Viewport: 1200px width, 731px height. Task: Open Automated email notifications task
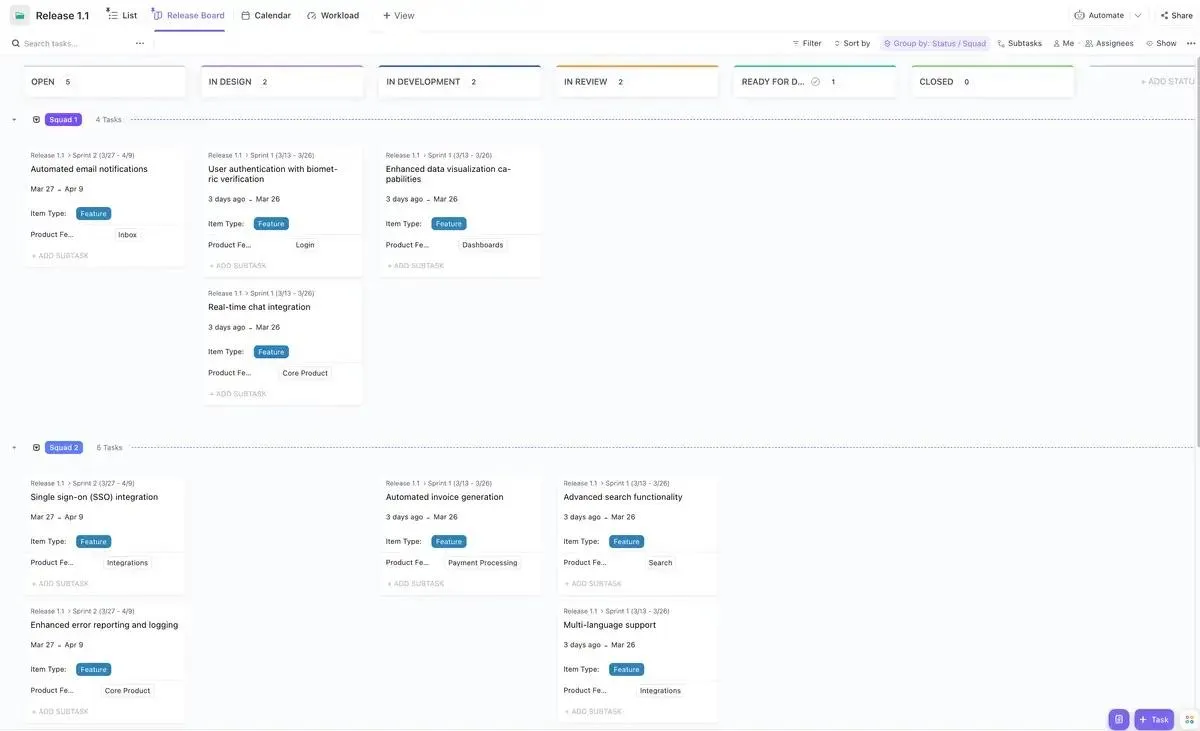89,169
